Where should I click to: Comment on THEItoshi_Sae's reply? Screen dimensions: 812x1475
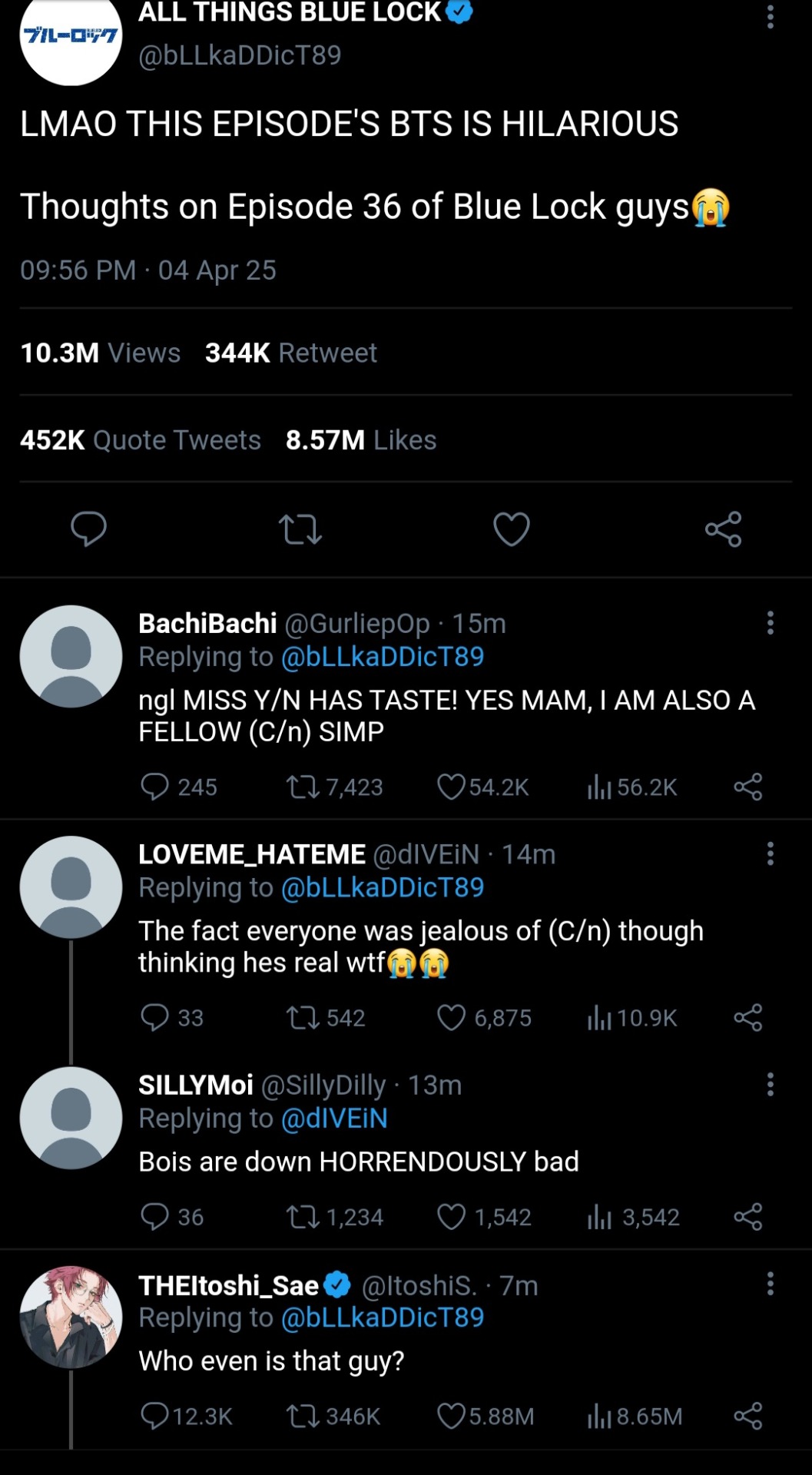pos(155,1416)
